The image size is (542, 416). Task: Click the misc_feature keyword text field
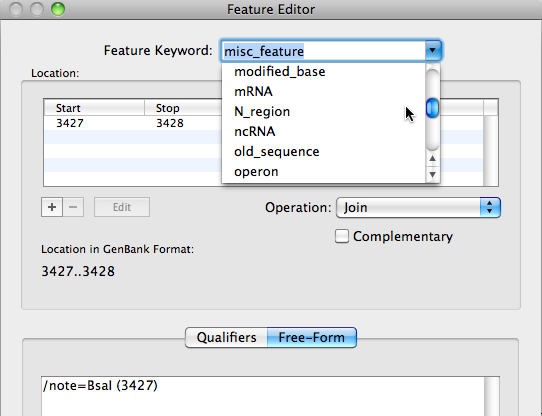(x=323, y=51)
